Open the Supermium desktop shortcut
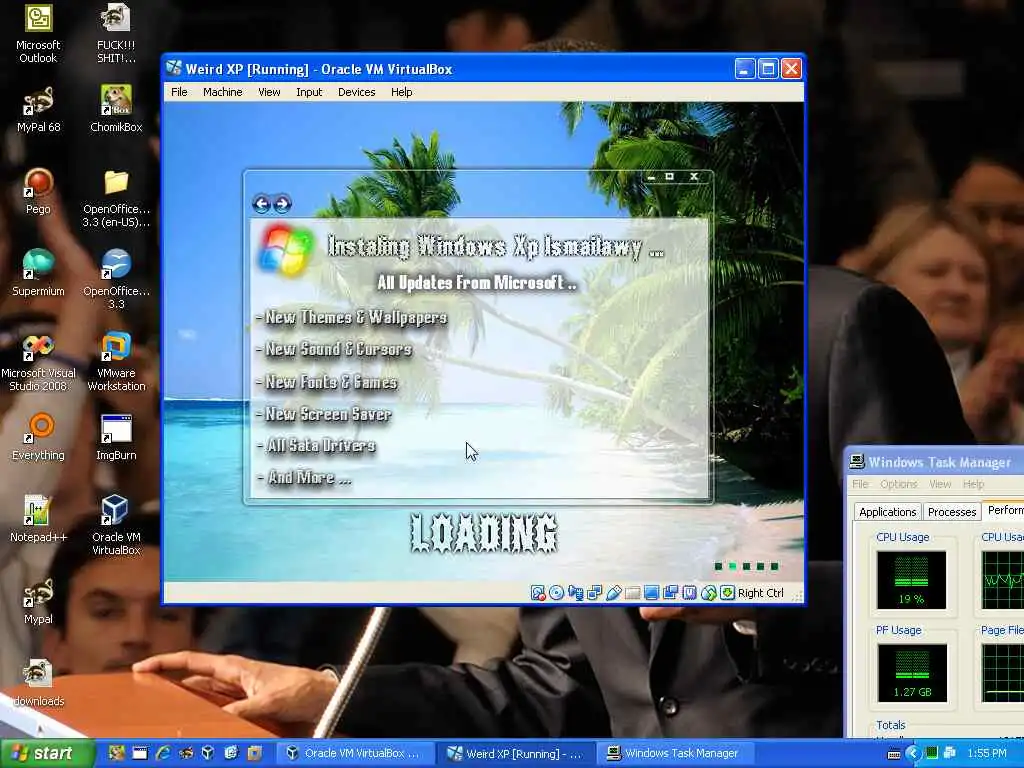This screenshot has width=1024, height=768. pyautogui.click(x=38, y=274)
